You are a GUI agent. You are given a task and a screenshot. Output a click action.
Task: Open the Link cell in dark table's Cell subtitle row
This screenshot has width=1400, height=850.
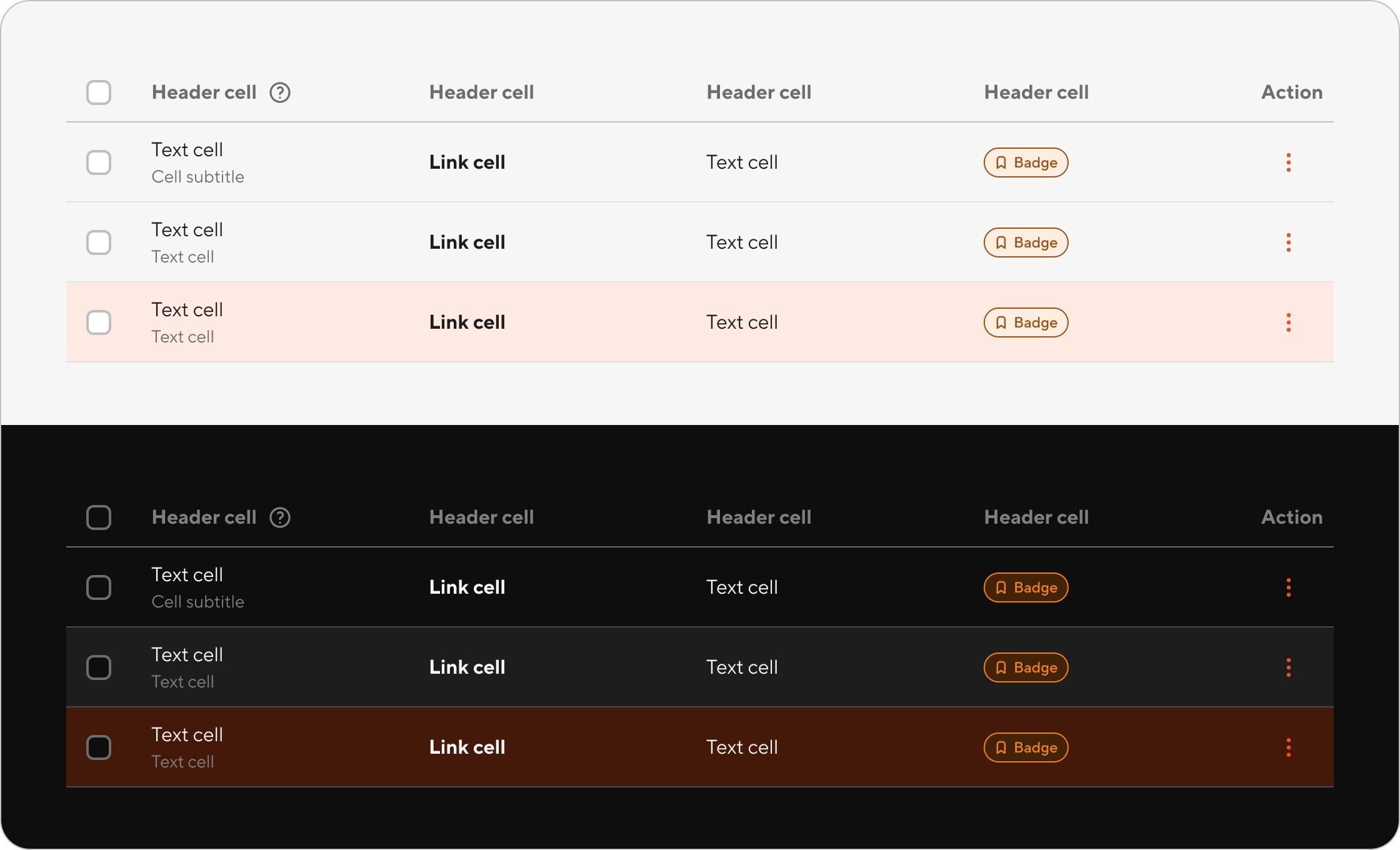pos(467,587)
